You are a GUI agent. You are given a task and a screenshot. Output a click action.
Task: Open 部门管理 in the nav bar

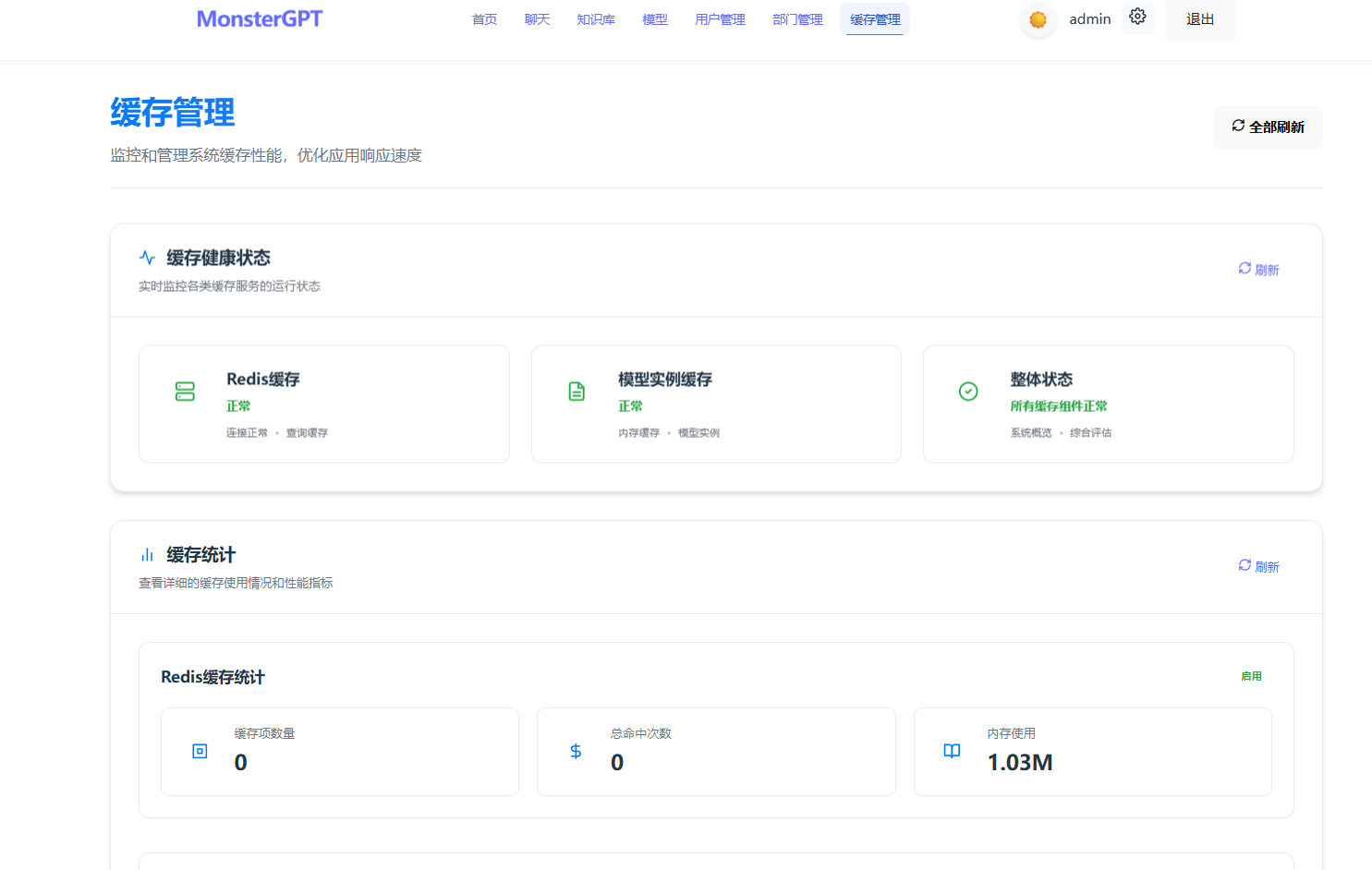point(797,19)
